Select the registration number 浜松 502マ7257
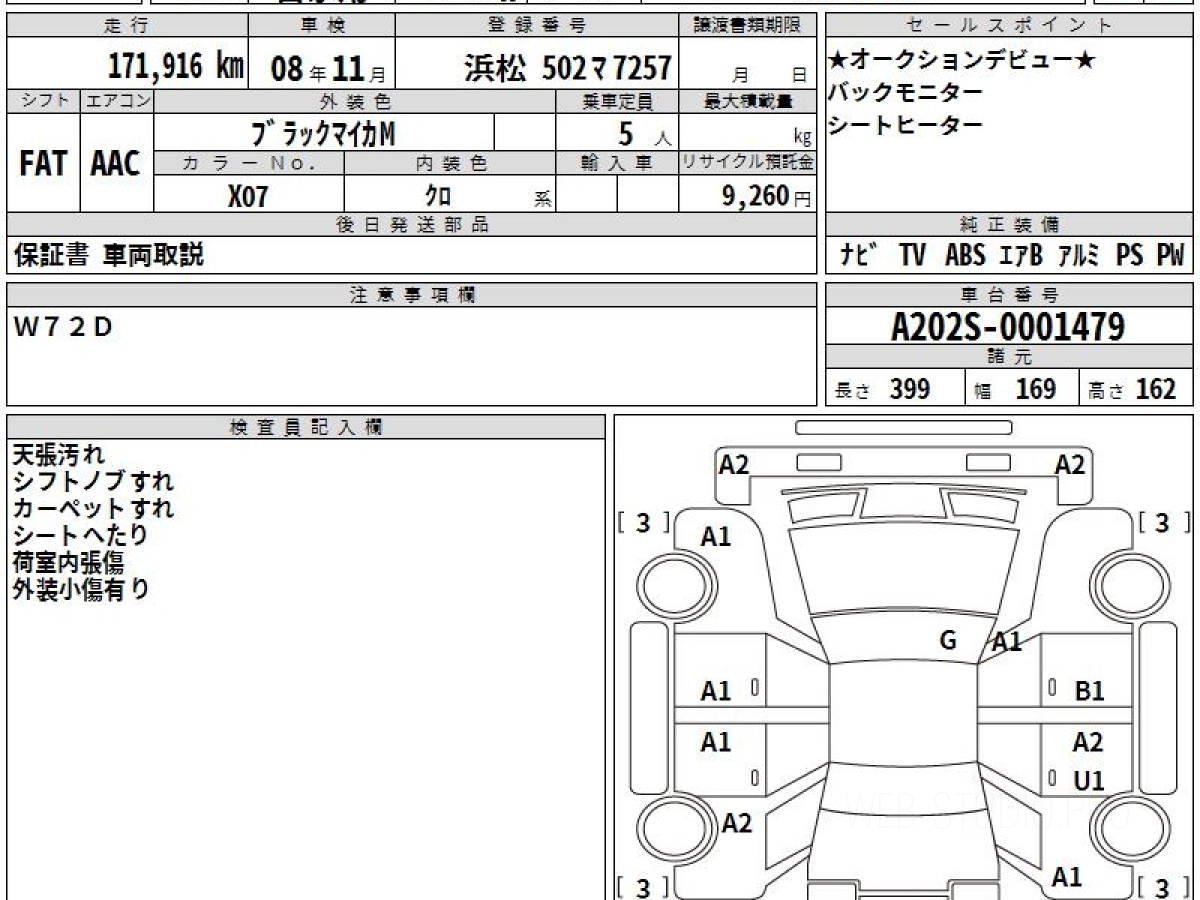Screen dimensions: 1200x900 click(567, 68)
